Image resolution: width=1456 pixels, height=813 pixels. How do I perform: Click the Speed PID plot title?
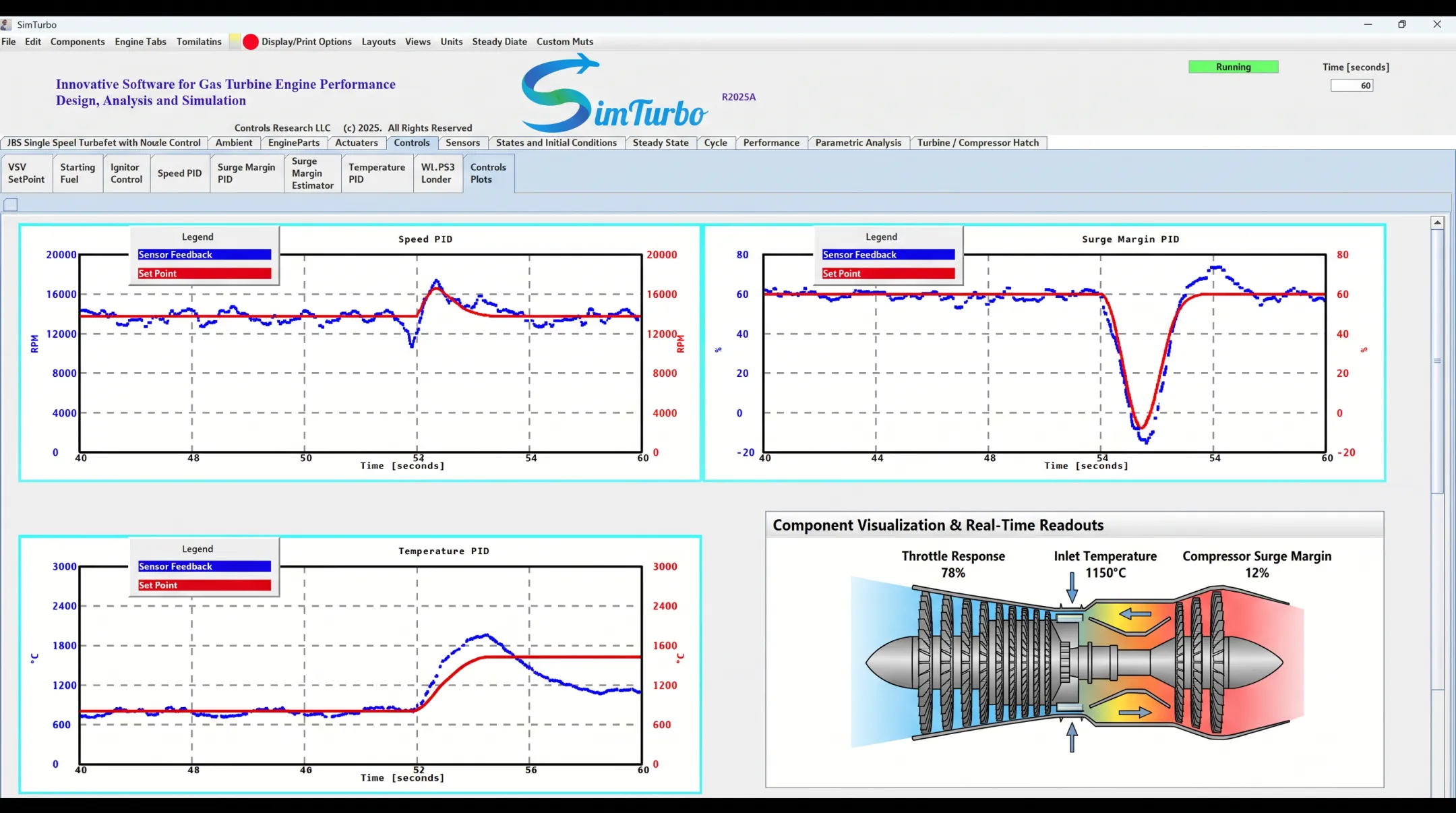point(425,239)
